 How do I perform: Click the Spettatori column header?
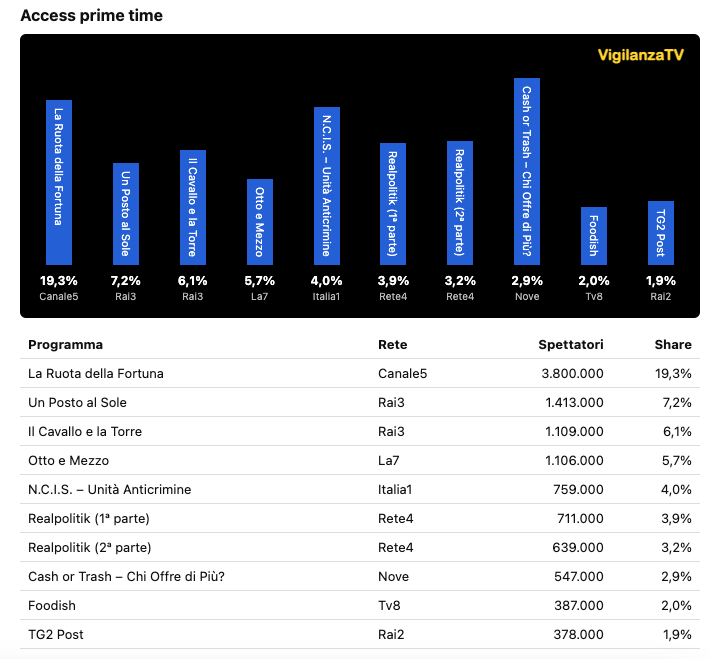point(571,345)
